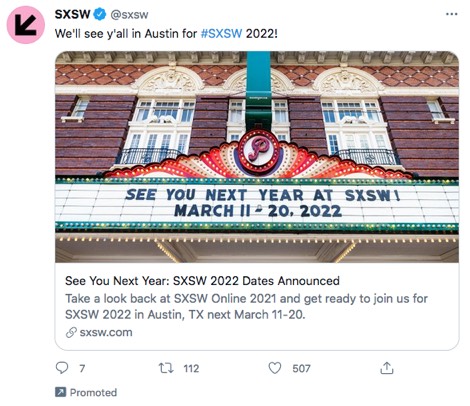Open the three-dot more options menu
The height and width of the screenshot is (406, 470).
452,14
